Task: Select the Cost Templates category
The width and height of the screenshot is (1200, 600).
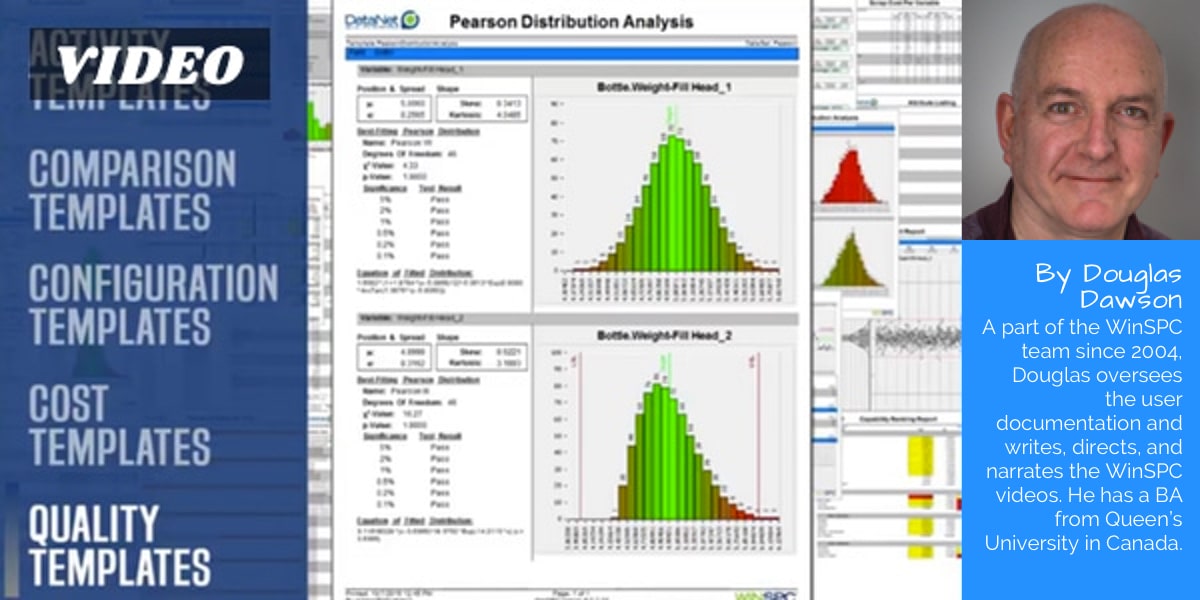Action: click(x=119, y=424)
